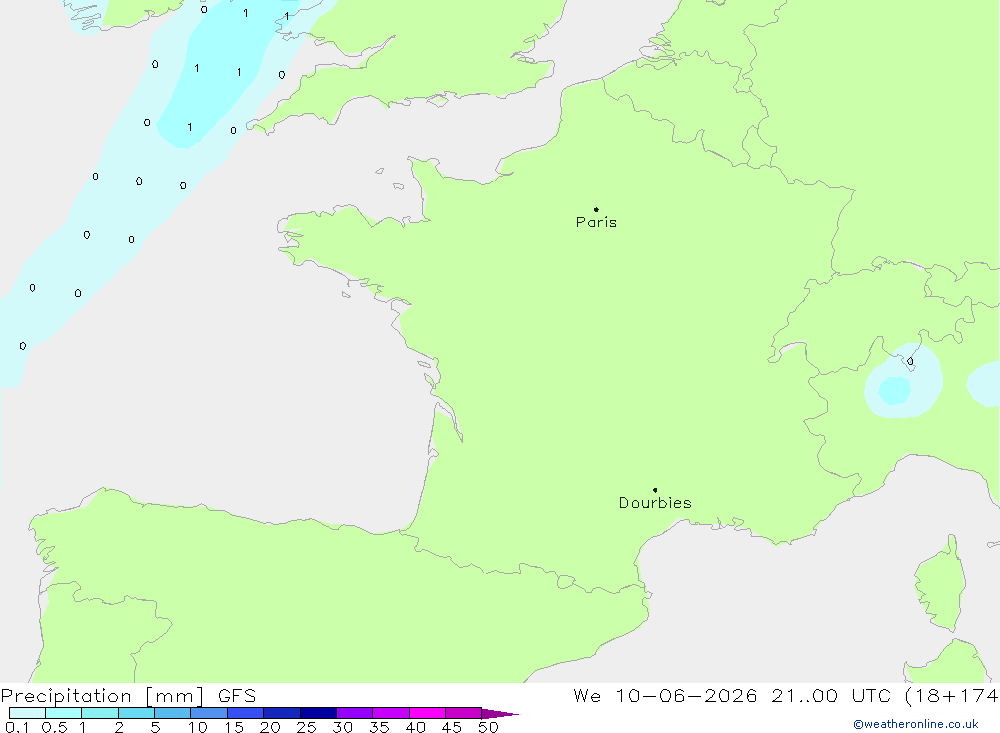Click the 40–45 mm magenta legend swatch
The image size is (1000, 733).
tap(427, 713)
